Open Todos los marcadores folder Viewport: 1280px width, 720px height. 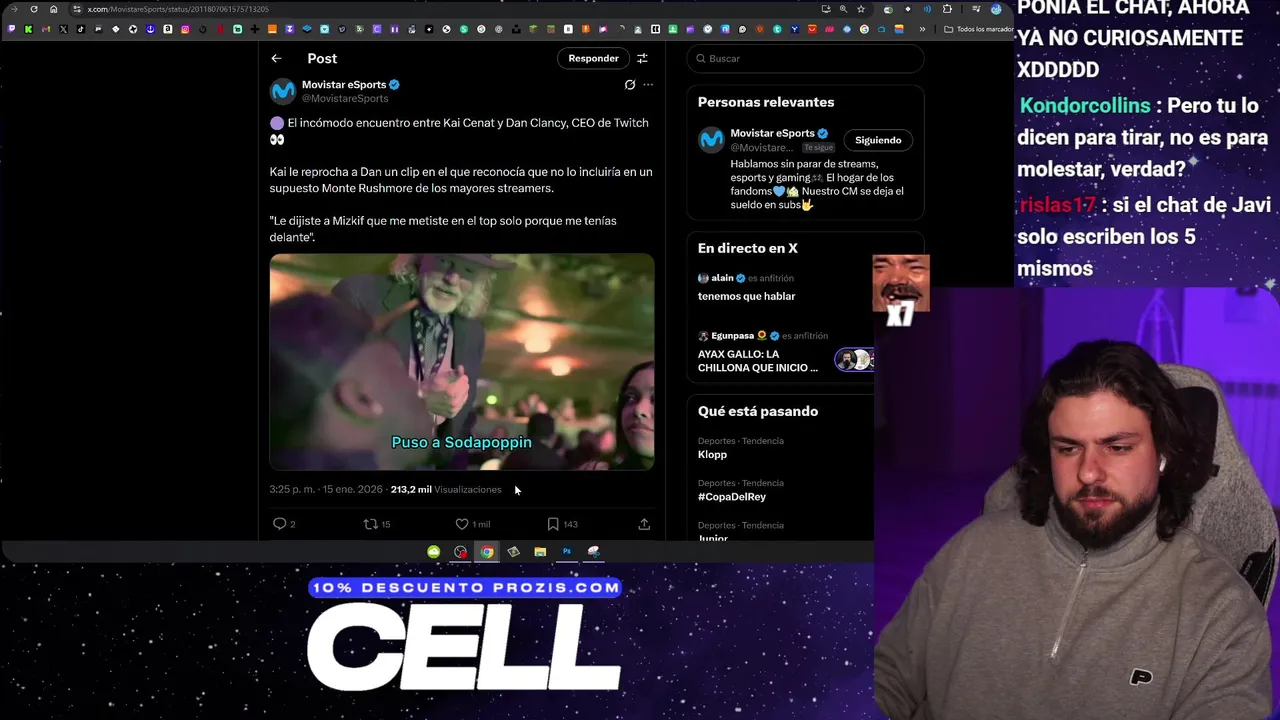978,29
